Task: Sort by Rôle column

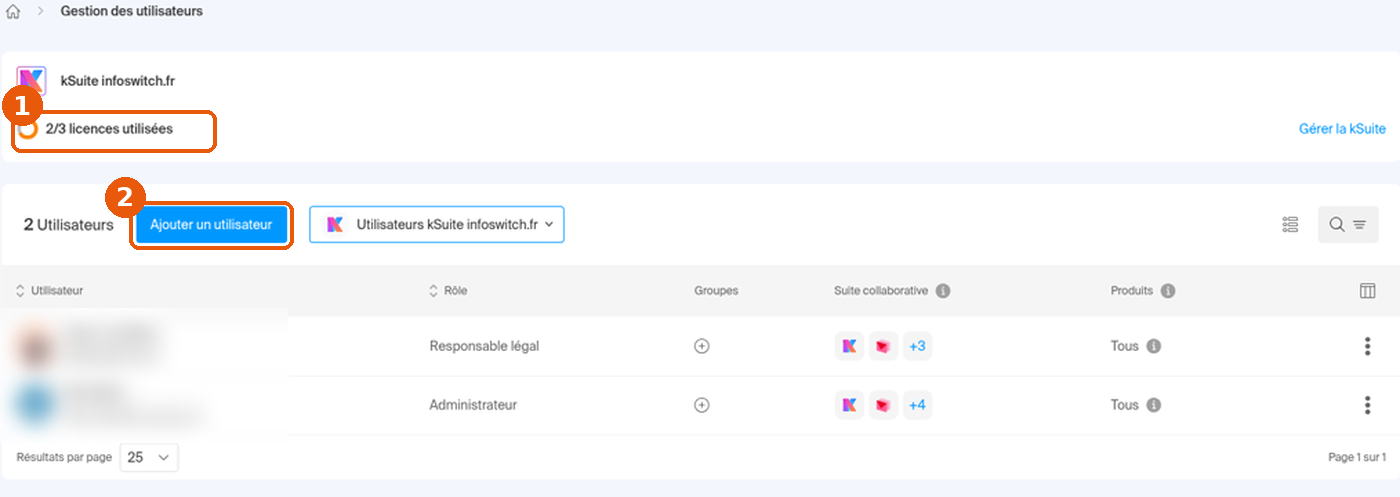Action: [x=448, y=291]
